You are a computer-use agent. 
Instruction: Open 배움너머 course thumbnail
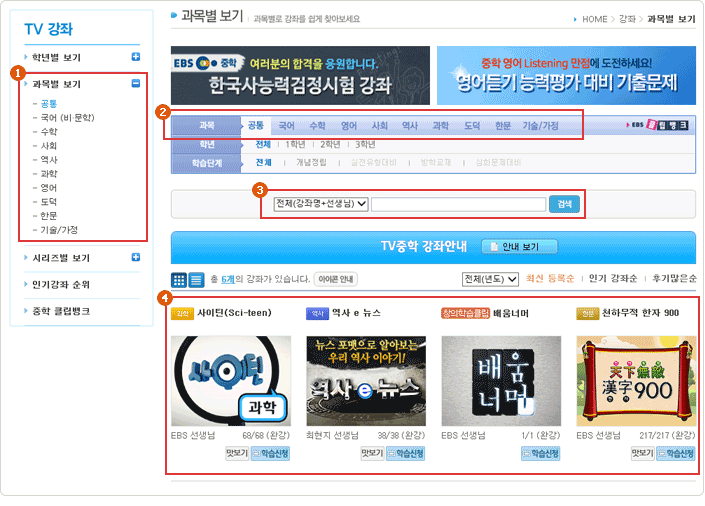click(x=501, y=381)
